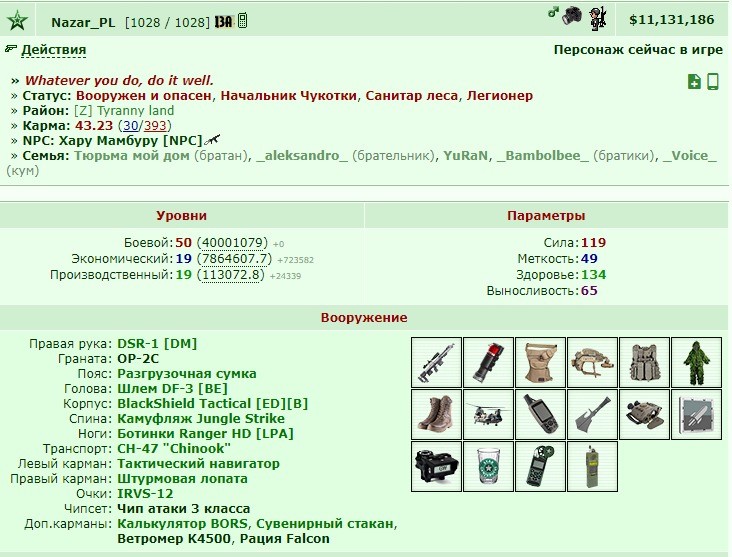This screenshot has height=557, width=732.
Task: Open family member YuRaN profile
Action: click(x=465, y=155)
